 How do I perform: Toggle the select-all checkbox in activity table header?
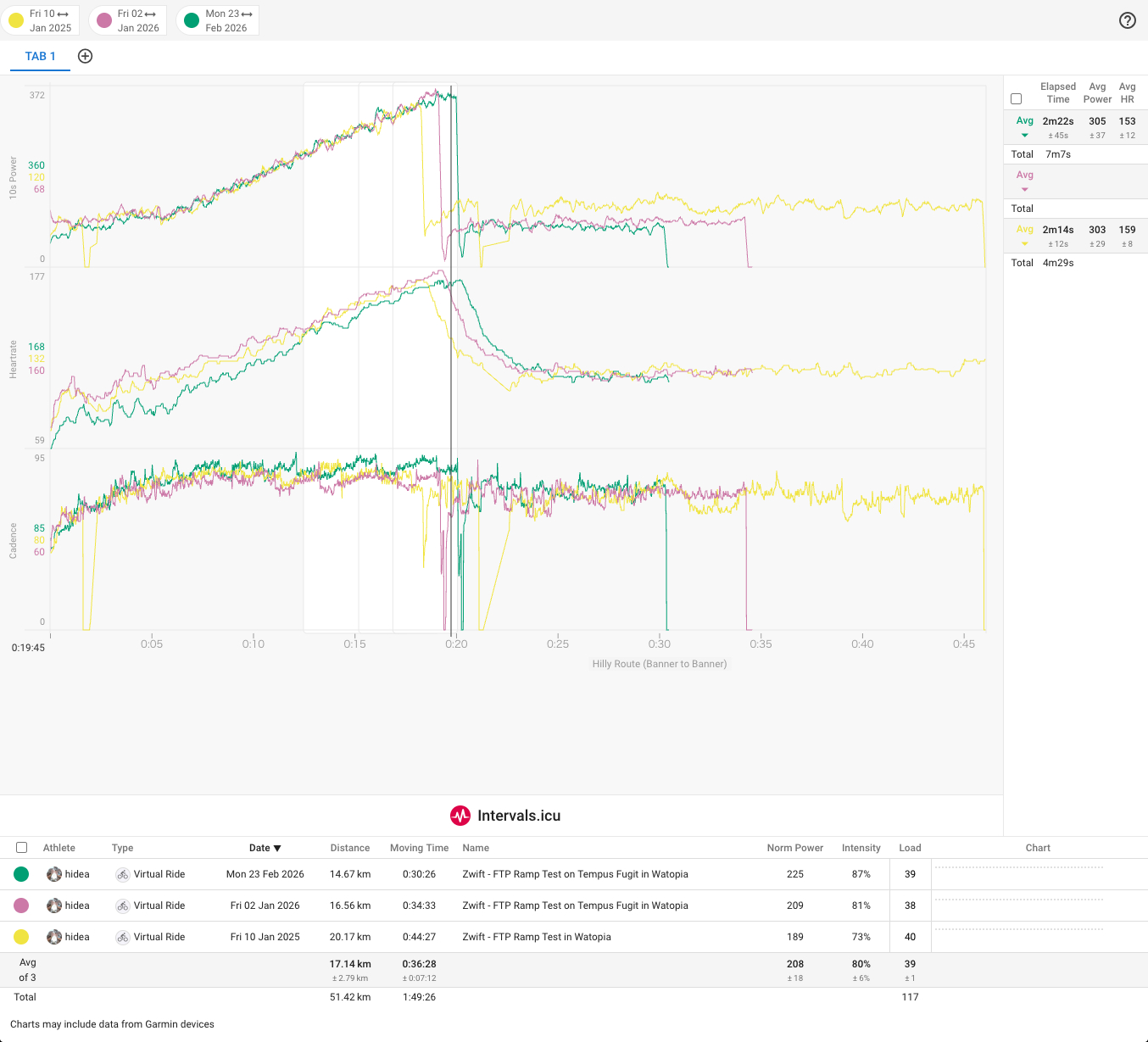point(22,848)
